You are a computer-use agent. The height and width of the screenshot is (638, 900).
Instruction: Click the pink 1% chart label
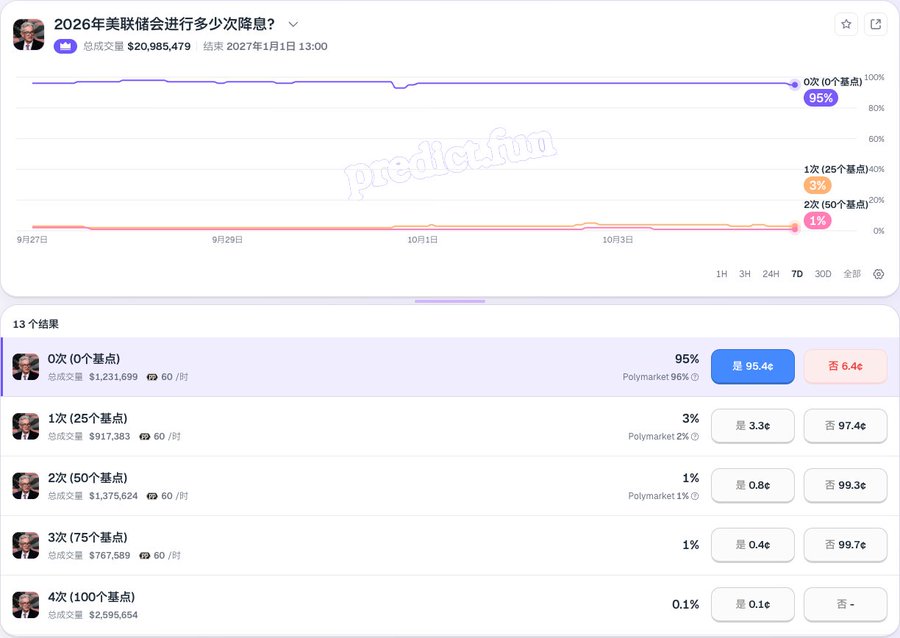pos(817,220)
